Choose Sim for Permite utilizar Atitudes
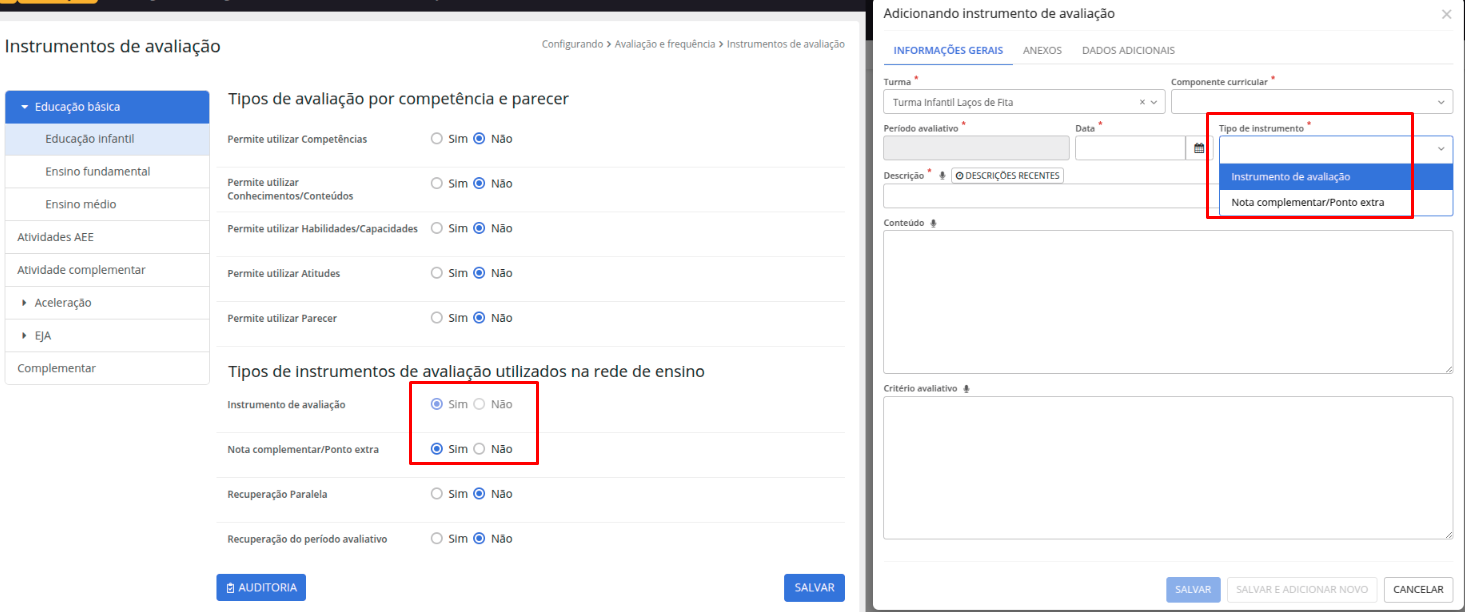This screenshot has height=612, width=1465. pyautogui.click(x=436, y=273)
